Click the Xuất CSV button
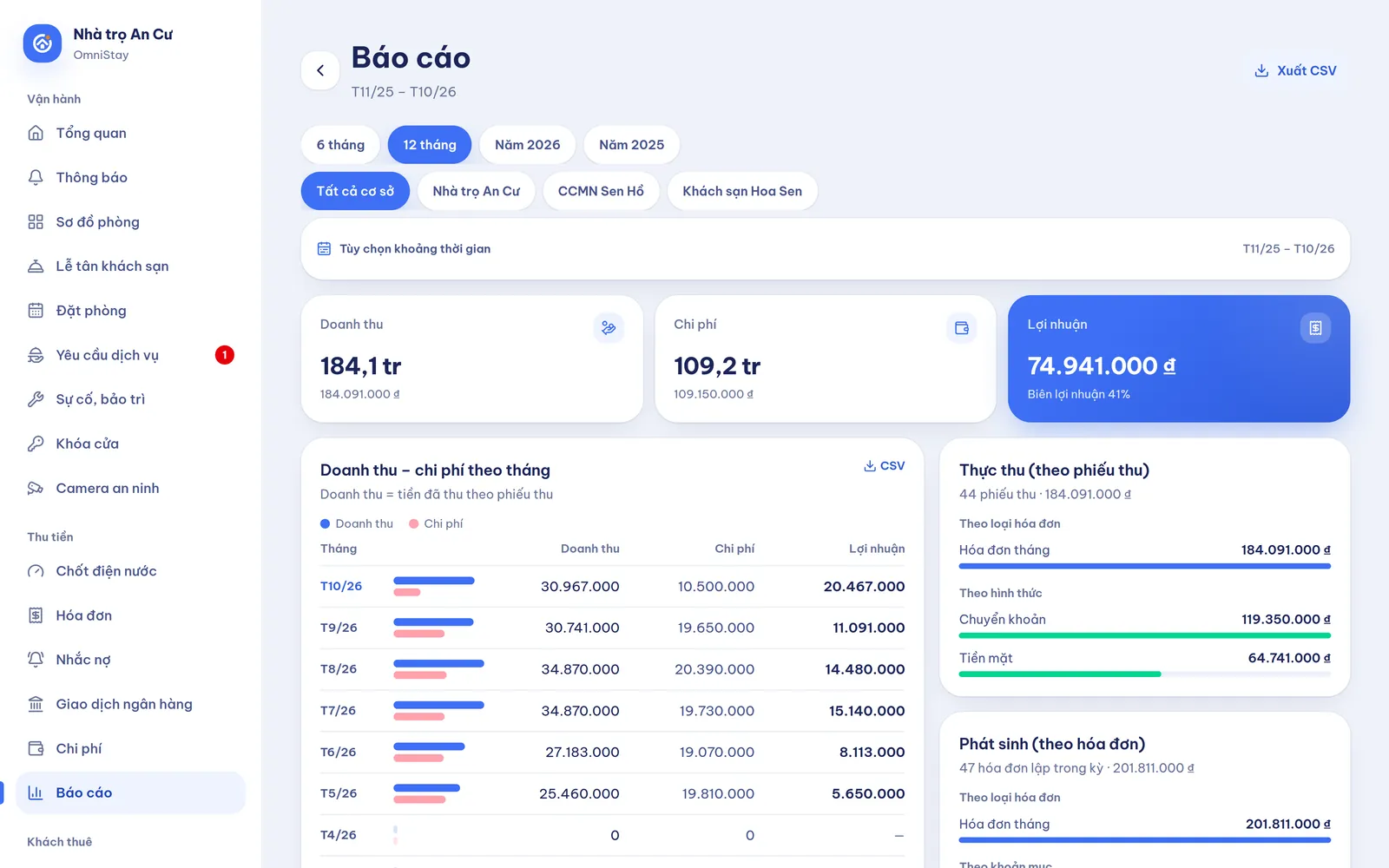Screen dimensions: 1389x868 [x=1295, y=70]
